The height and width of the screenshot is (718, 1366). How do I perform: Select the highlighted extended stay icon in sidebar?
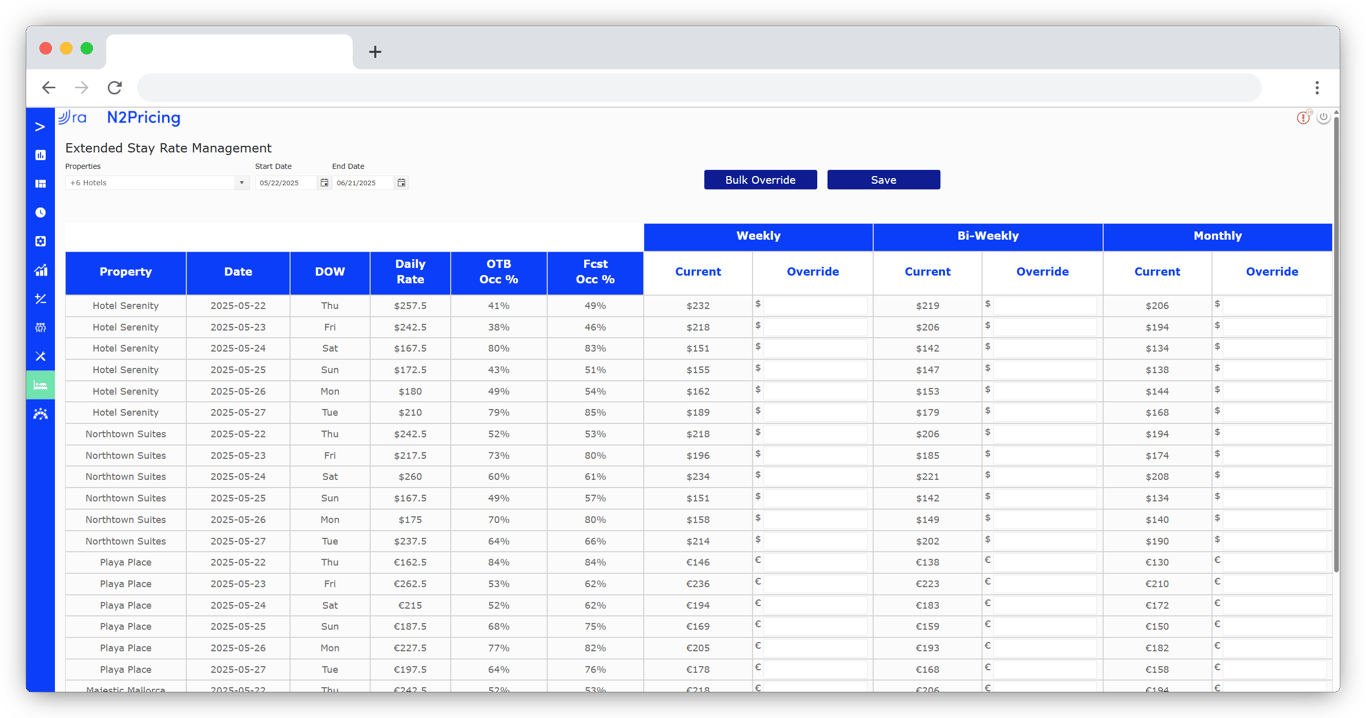point(40,385)
